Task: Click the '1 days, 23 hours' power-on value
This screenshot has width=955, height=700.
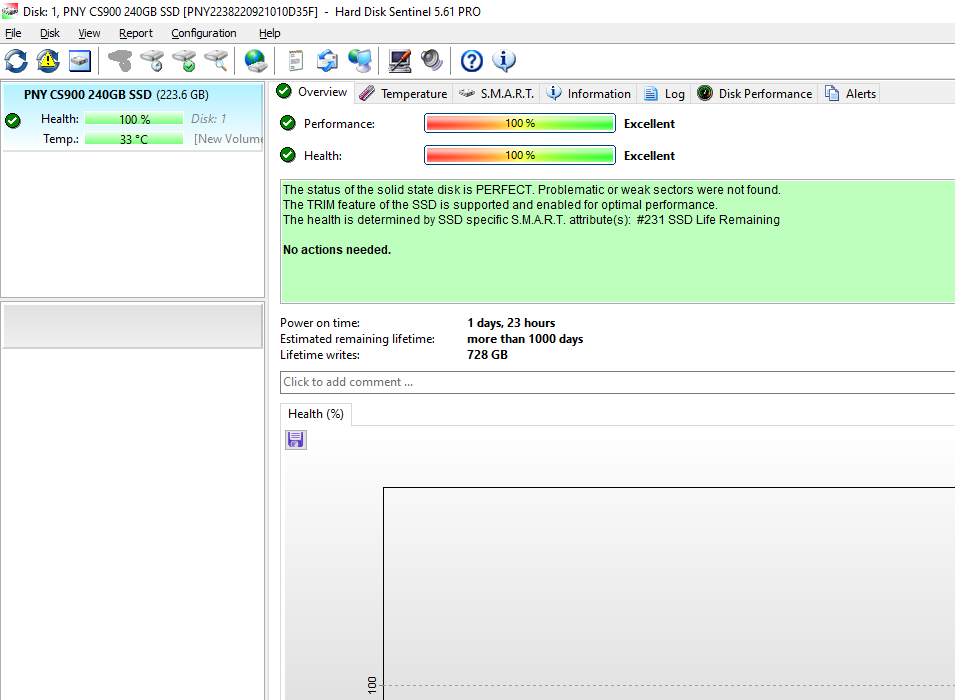Action: point(511,323)
